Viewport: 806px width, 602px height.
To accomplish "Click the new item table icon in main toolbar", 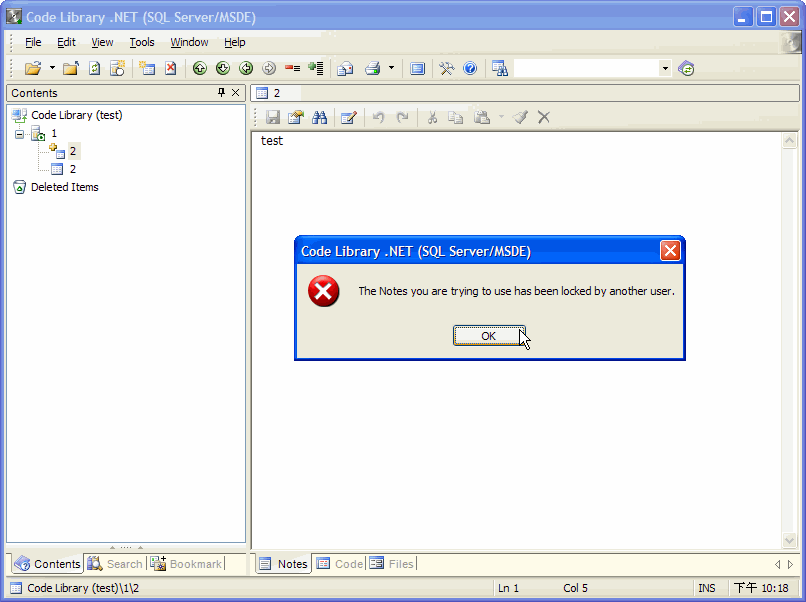I will pos(148,68).
